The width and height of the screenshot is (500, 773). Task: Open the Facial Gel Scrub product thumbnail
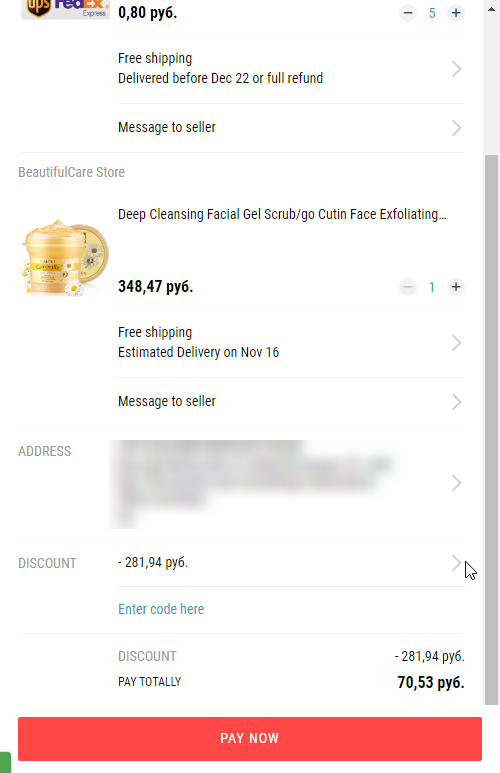(64, 257)
